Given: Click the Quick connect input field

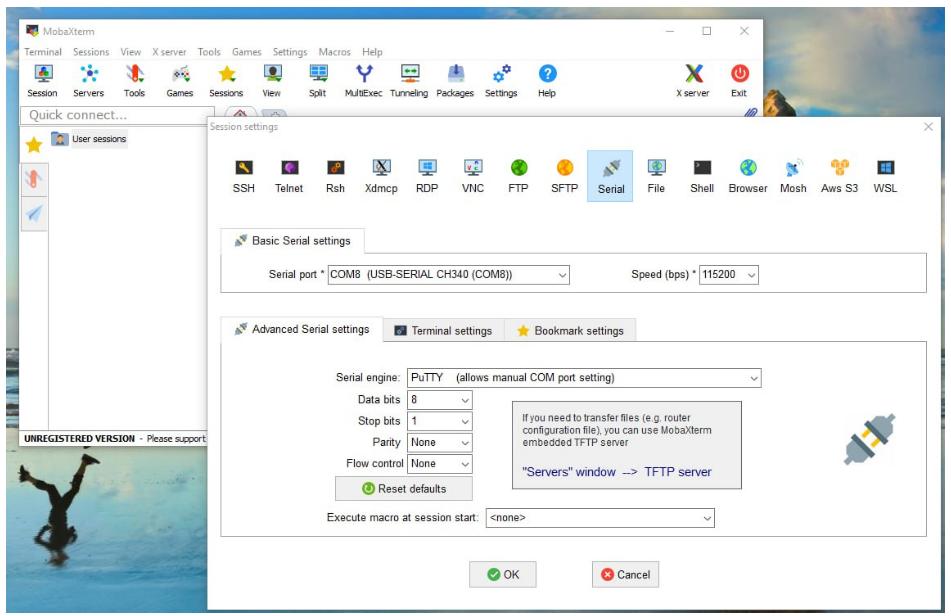Looking at the screenshot, I should (117, 115).
